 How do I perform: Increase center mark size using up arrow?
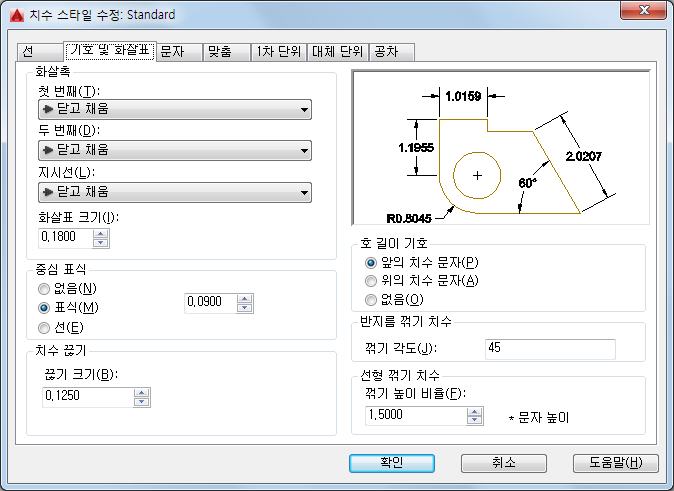point(245,299)
